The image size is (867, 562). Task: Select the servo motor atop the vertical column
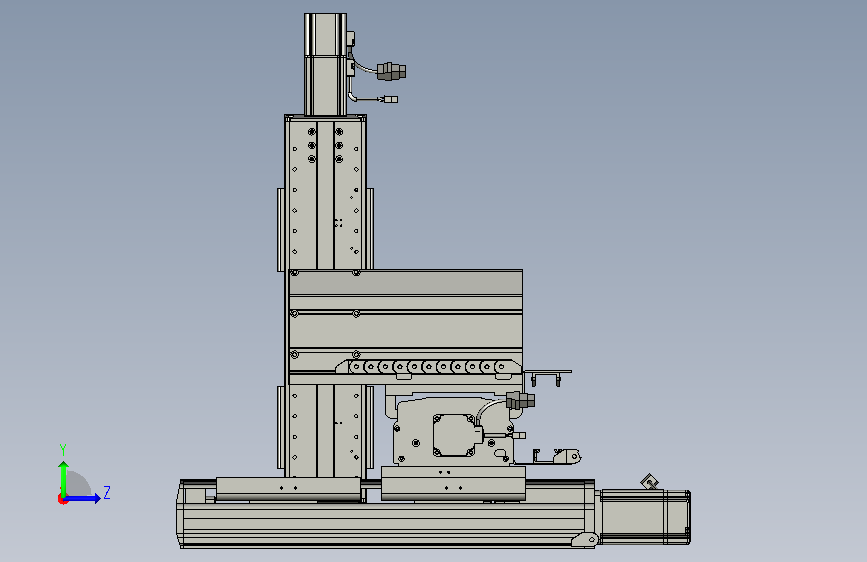[326, 64]
